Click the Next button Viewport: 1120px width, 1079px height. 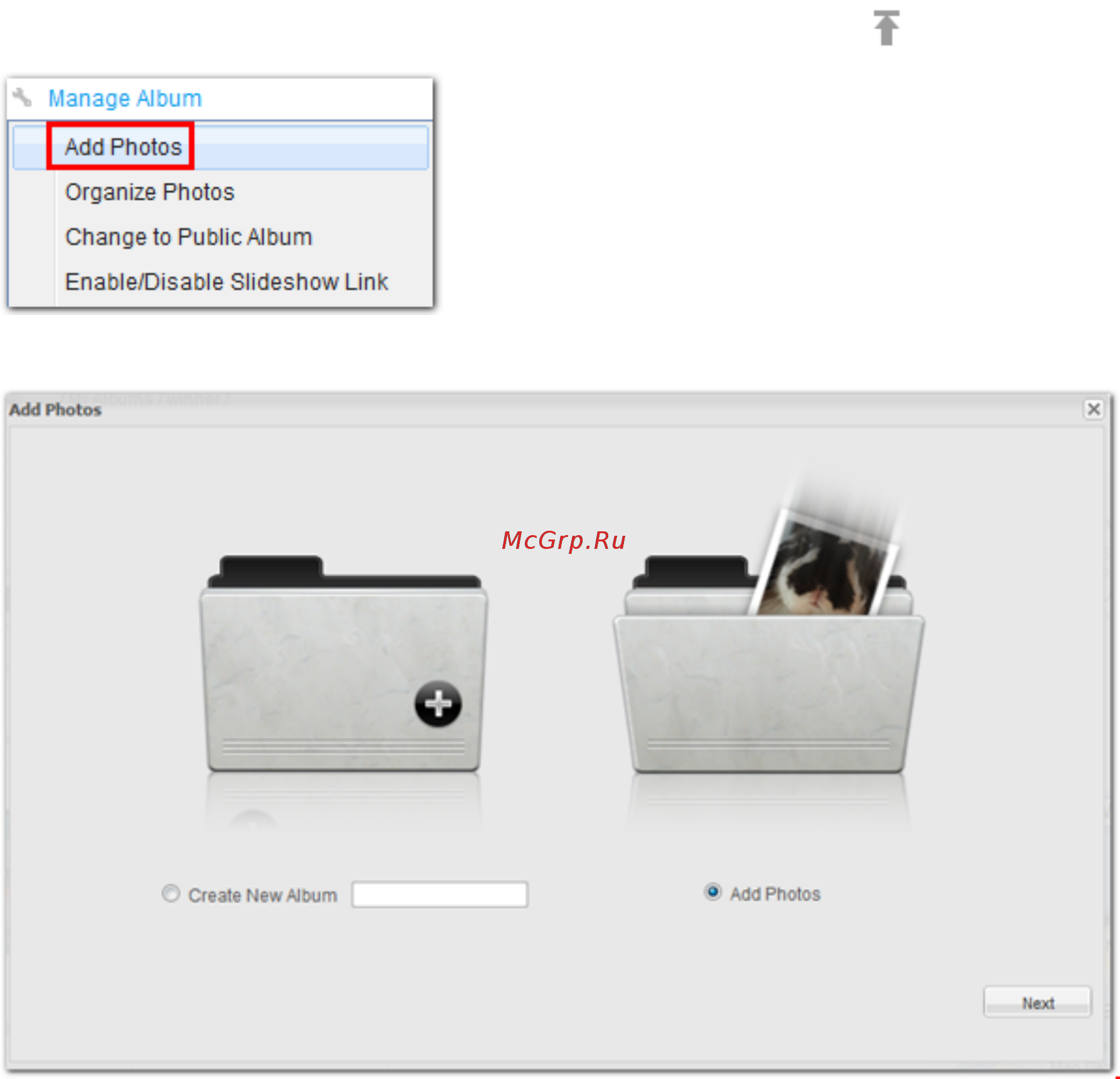1037,1002
